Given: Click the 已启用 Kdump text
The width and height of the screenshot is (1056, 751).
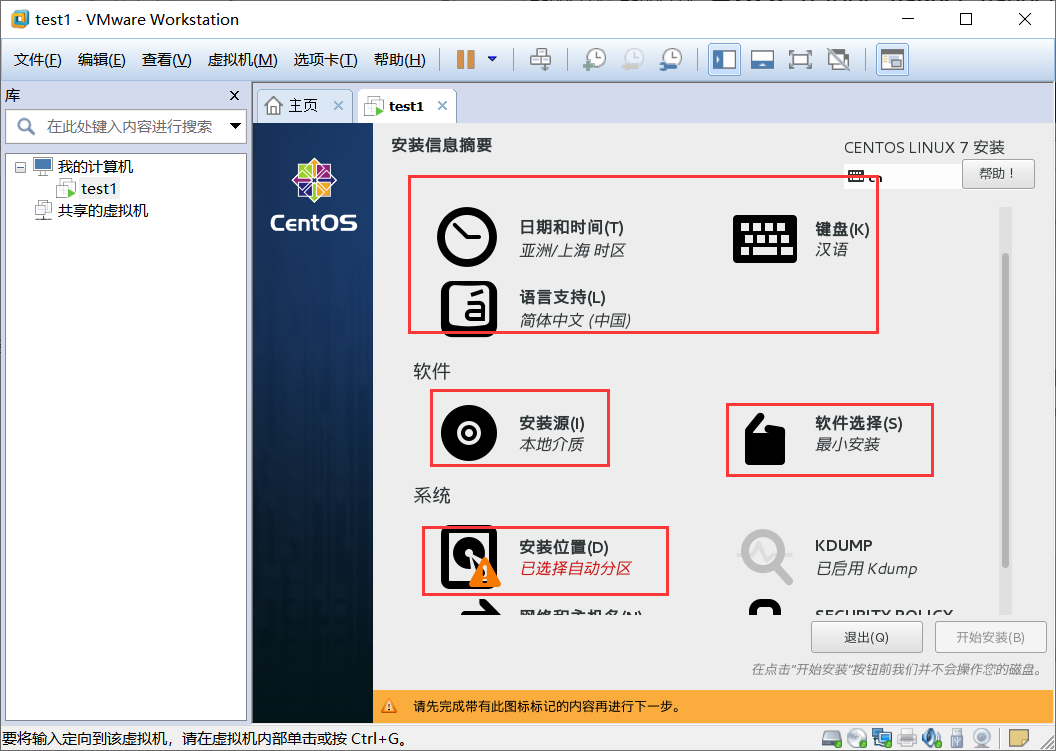Looking at the screenshot, I should click(867, 568).
